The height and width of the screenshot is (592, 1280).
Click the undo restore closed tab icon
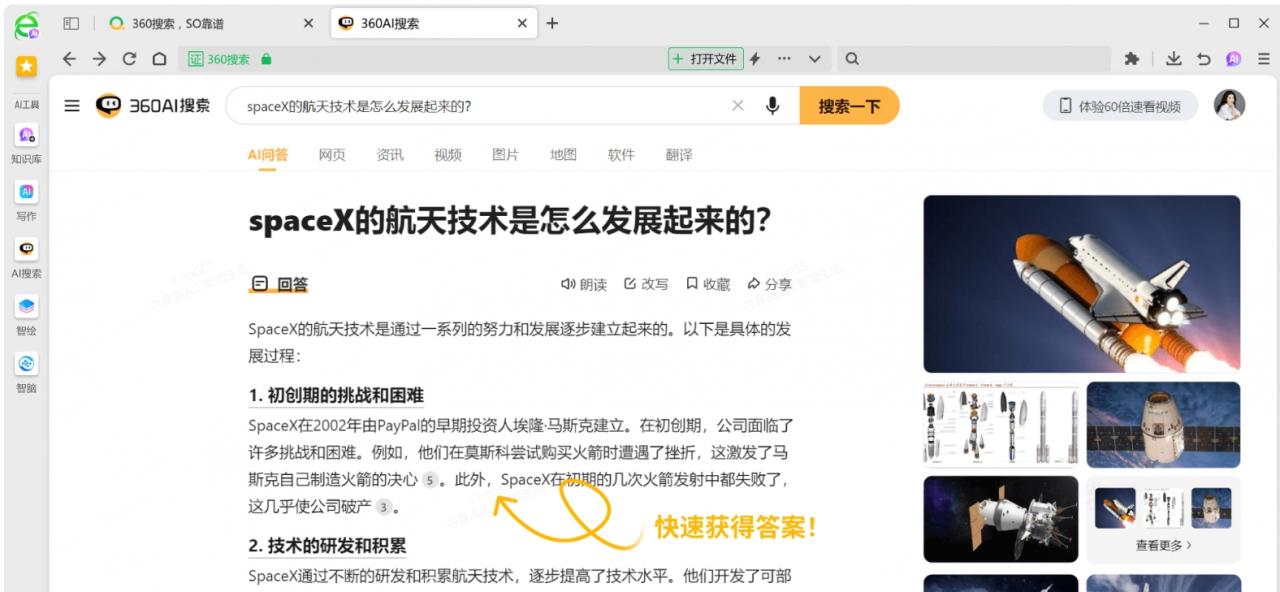click(x=1204, y=59)
